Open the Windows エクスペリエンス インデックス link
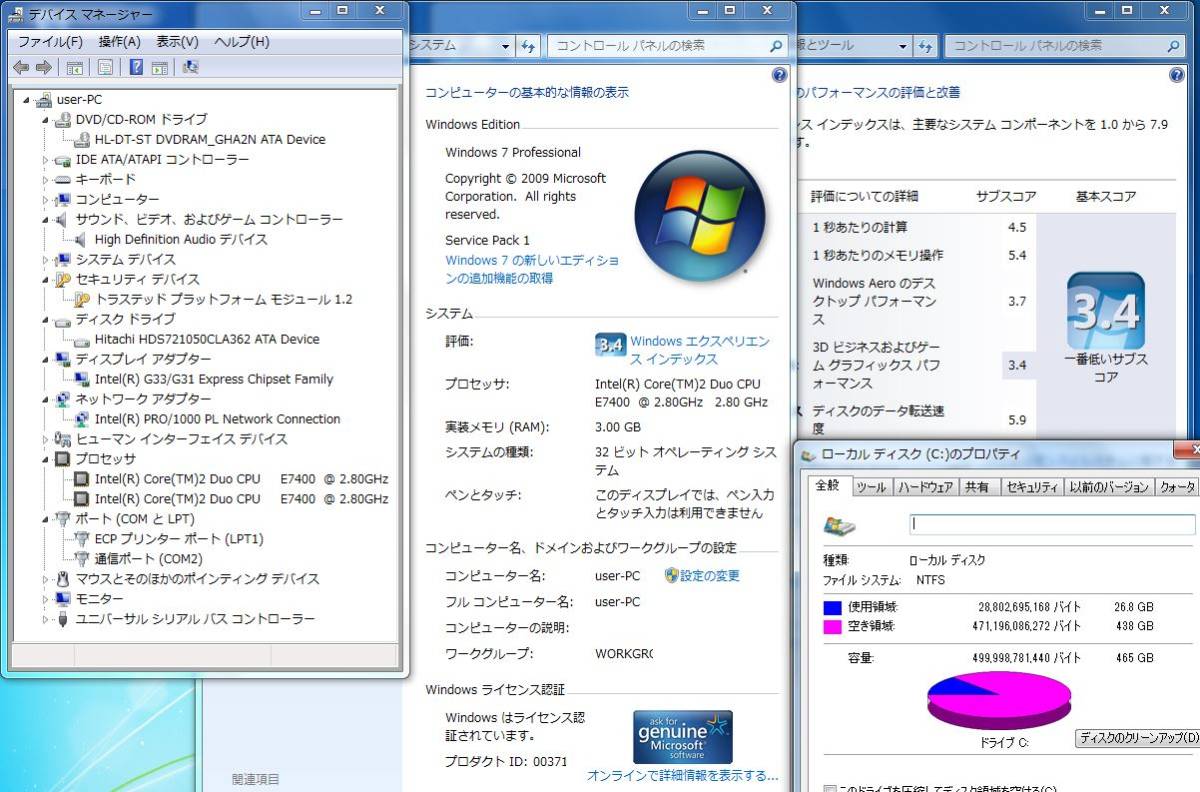 click(x=700, y=350)
